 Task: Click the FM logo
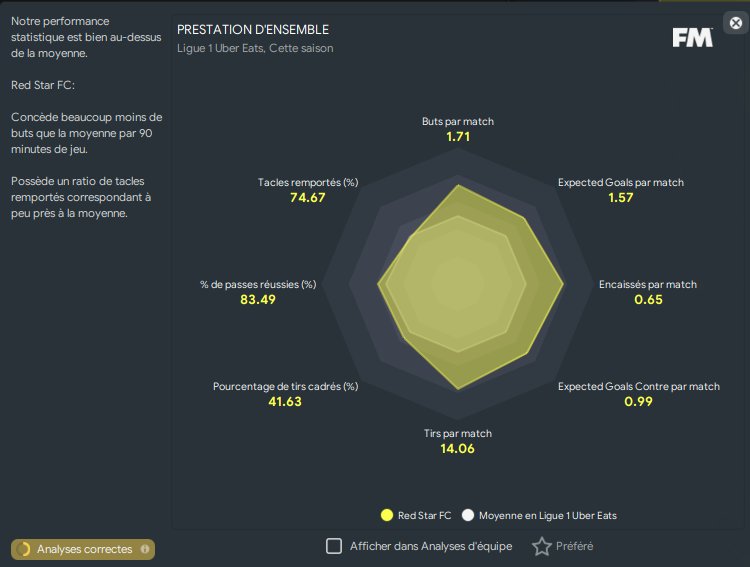click(x=692, y=37)
